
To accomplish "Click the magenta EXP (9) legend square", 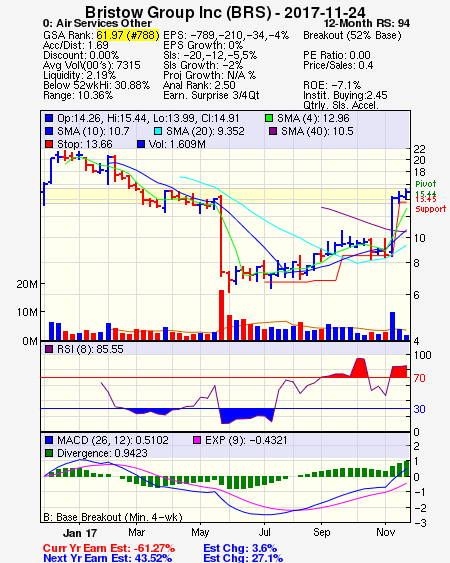I will (197, 440).
